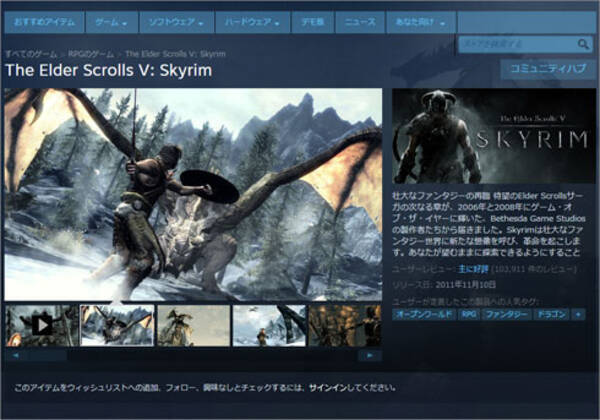
Task: Select the highlighted dragon-fight screenshot thumbnail
Action: click(x=117, y=326)
